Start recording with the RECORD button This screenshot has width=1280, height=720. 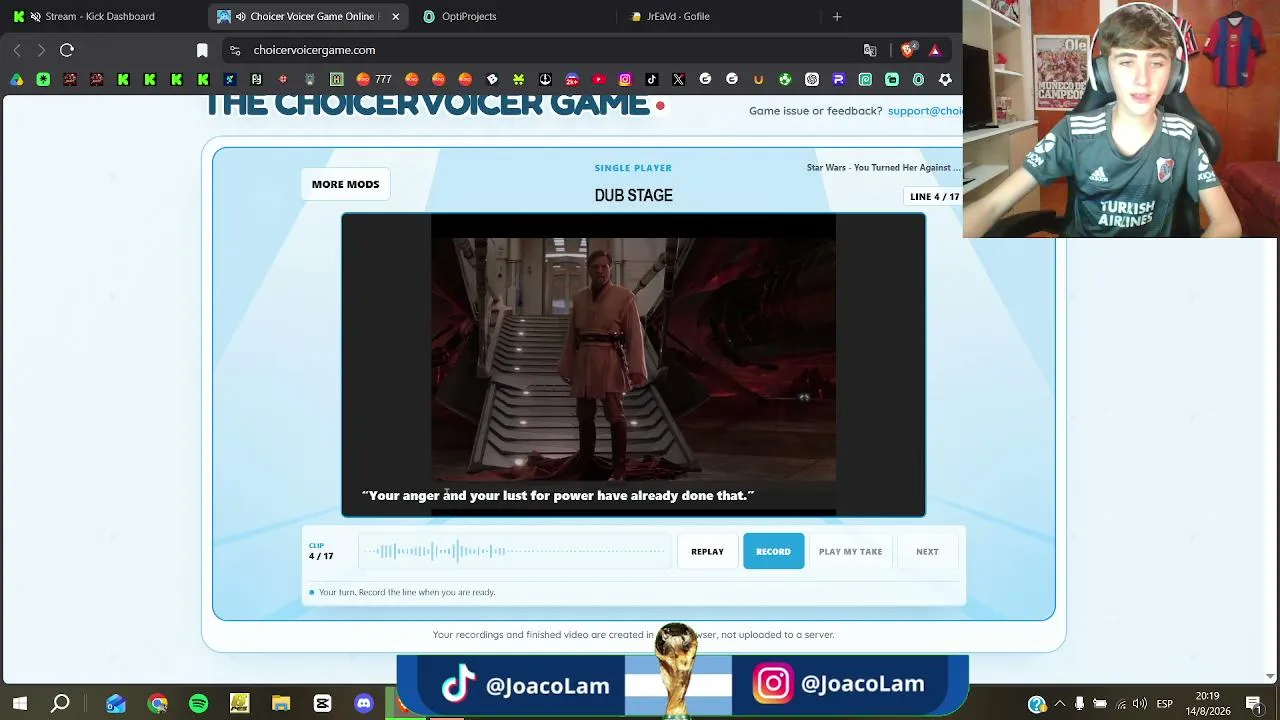pyautogui.click(x=773, y=551)
